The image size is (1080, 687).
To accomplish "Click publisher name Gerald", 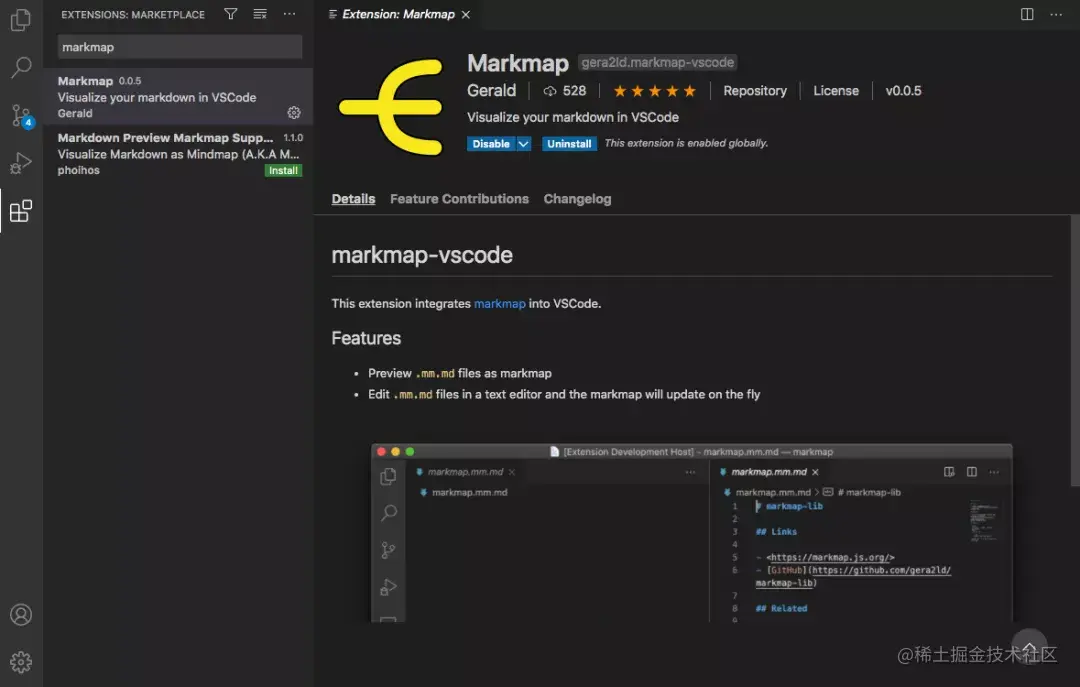I will pos(491,91).
